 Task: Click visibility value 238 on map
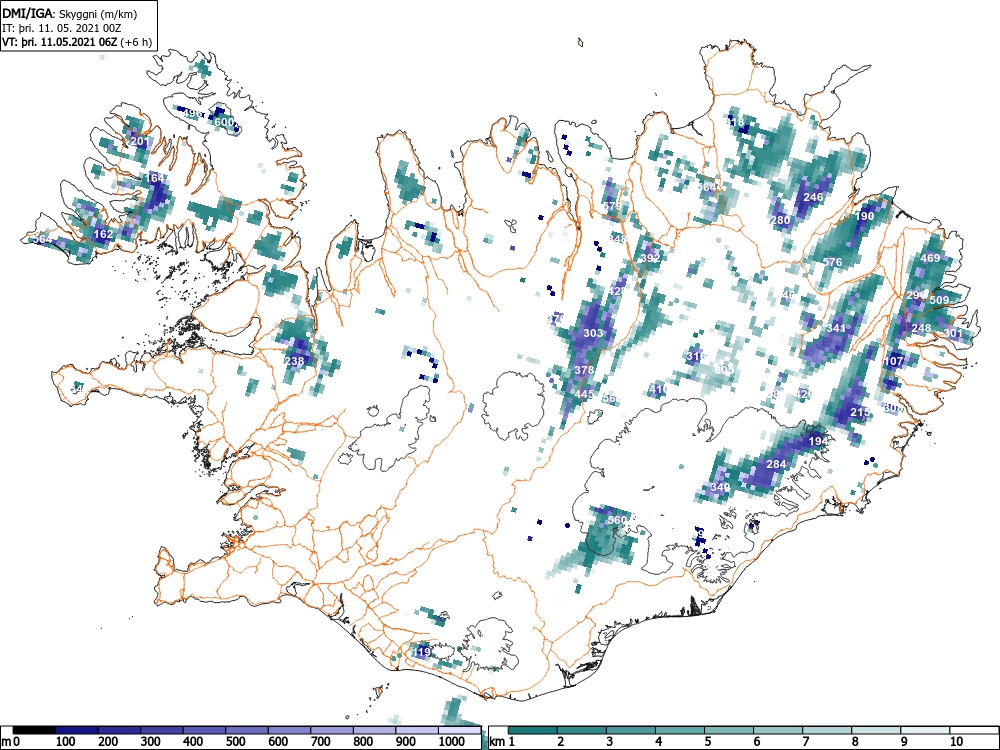click(295, 361)
